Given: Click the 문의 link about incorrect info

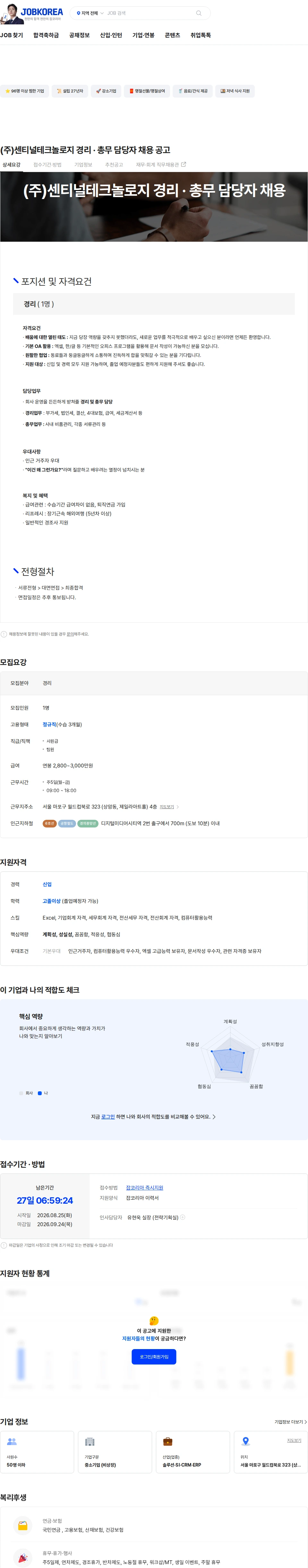Looking at the screenshot, I should coord(70,634).
